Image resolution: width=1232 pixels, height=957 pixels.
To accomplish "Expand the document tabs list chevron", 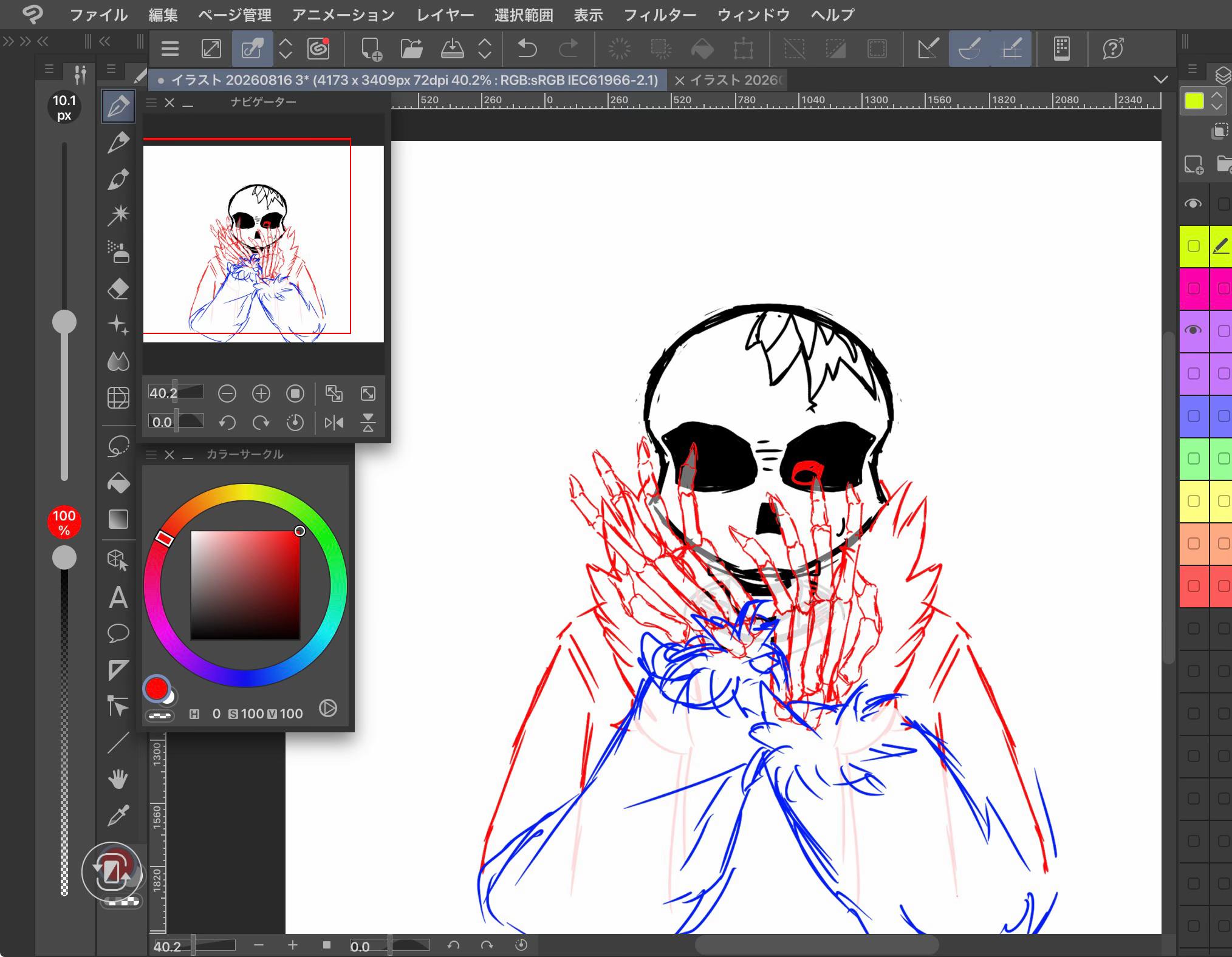I will pos(1160,80).
